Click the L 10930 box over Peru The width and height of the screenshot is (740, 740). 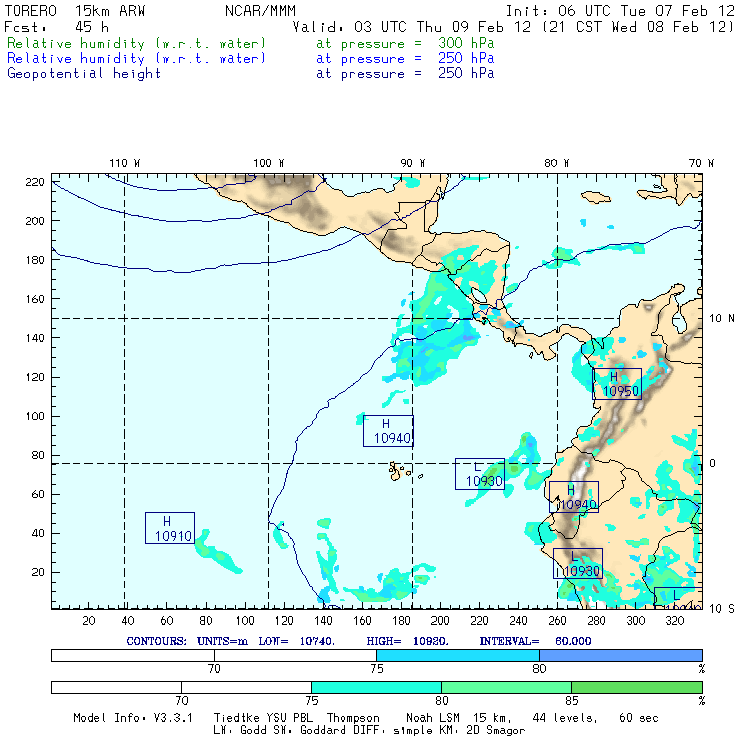coord(578,563)
